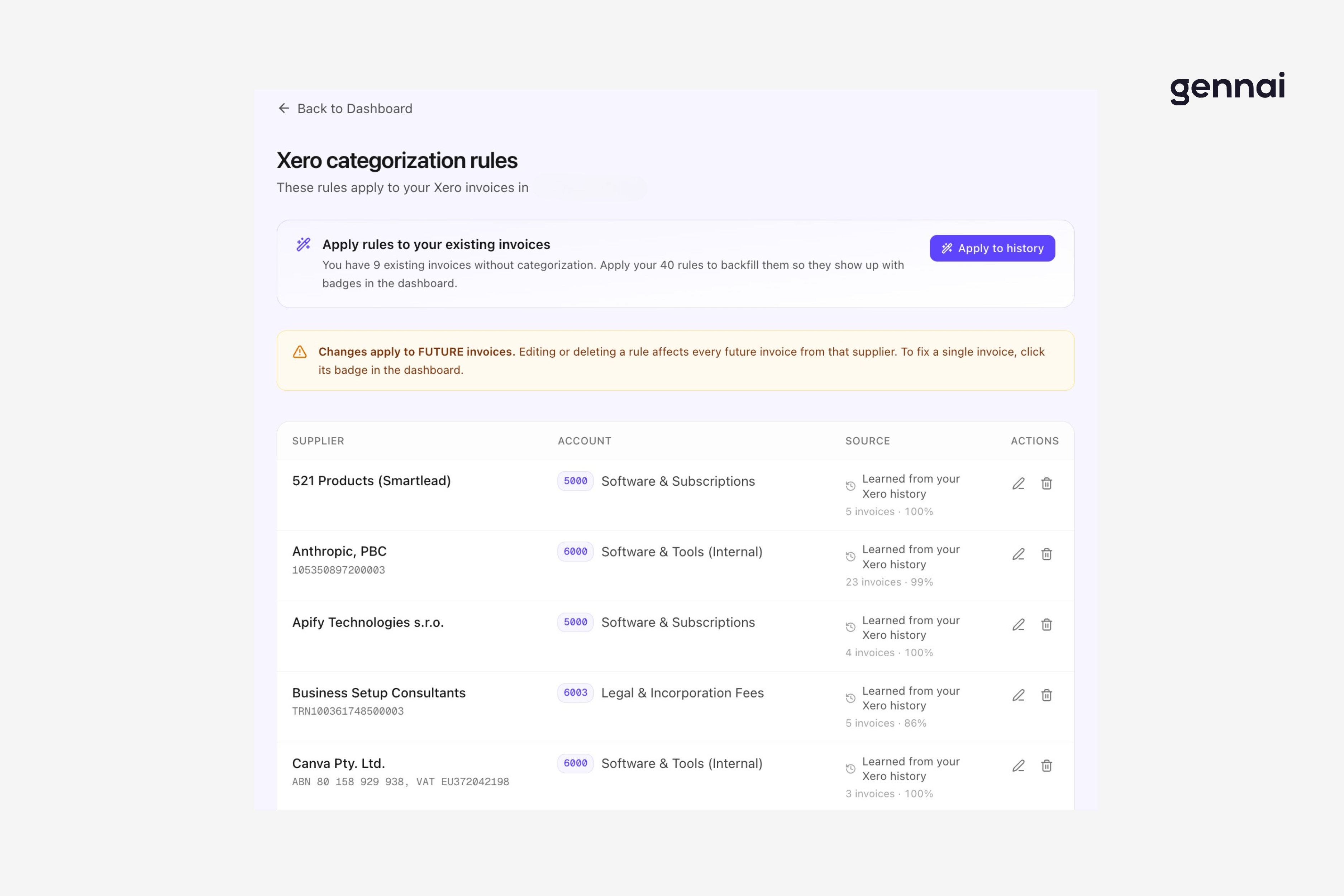1344x896 pixels.
Task: Edit the Canva Pty. Ltd. rule
Action: [x=1019, y=766]
